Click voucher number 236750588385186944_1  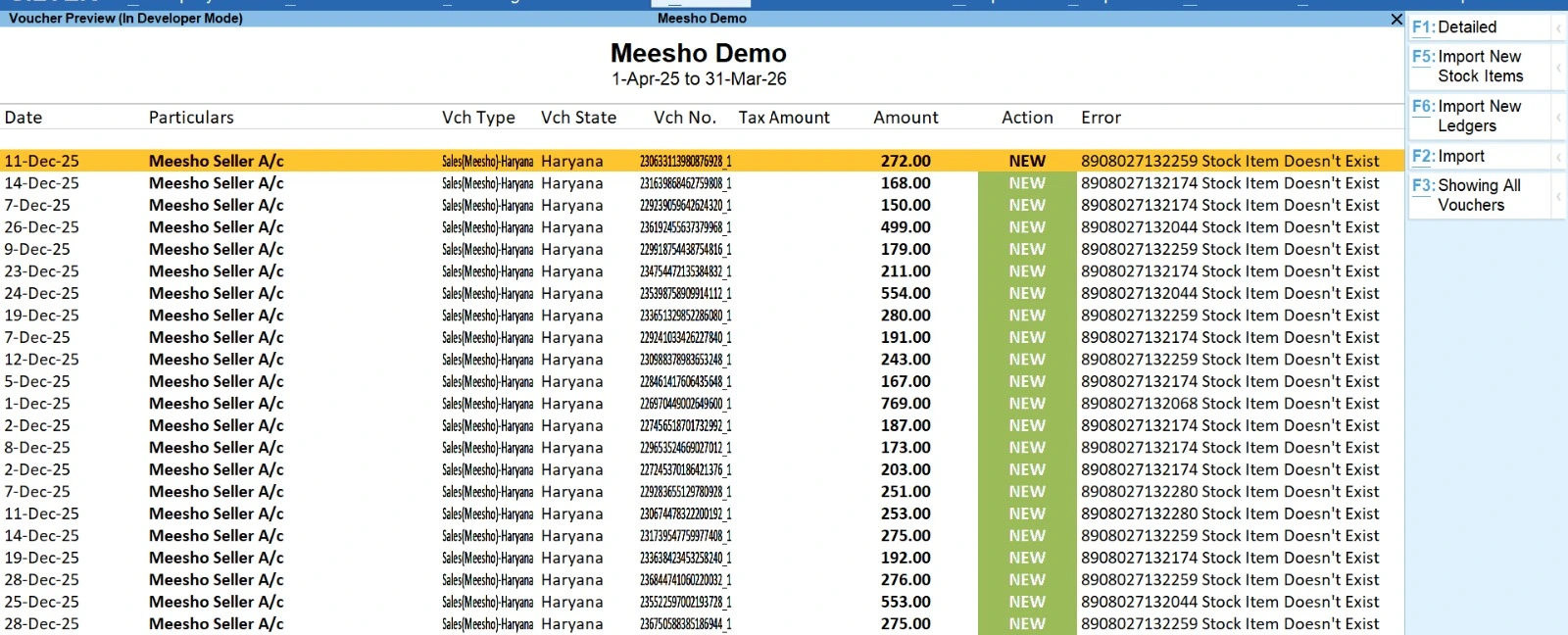coord(686,624)
